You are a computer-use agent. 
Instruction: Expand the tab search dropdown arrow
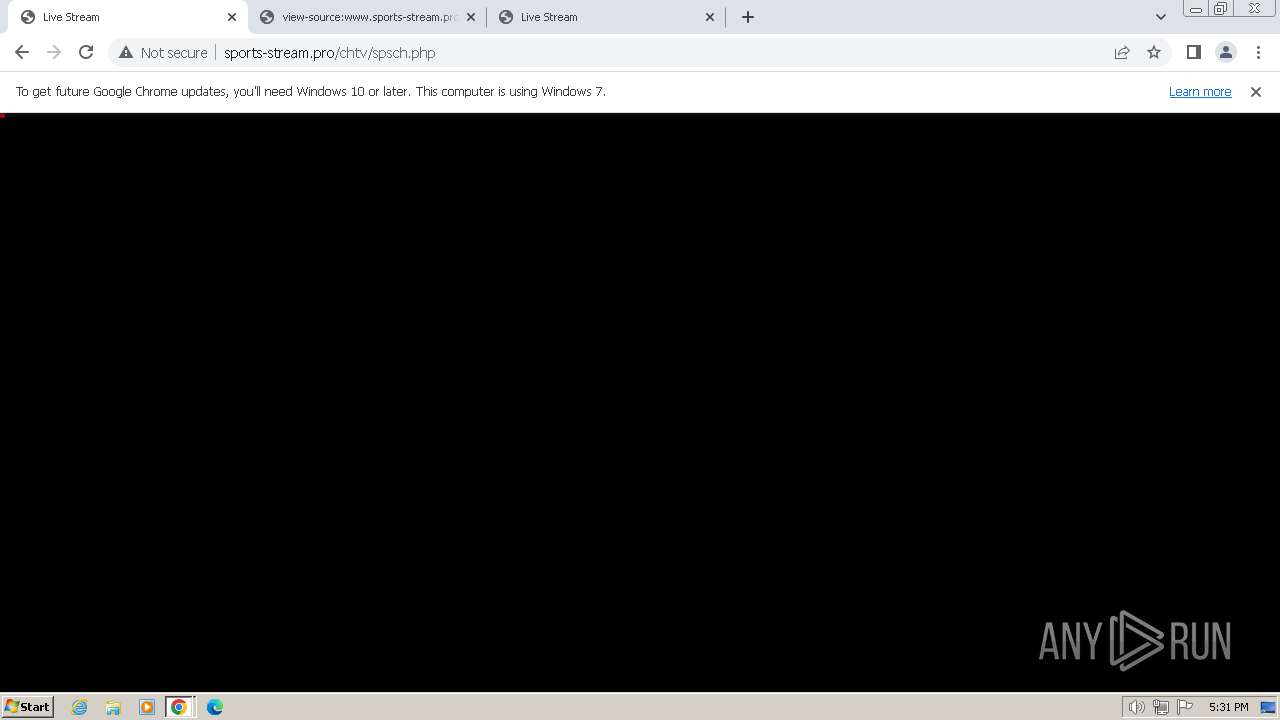click(x=1160, y=17)
